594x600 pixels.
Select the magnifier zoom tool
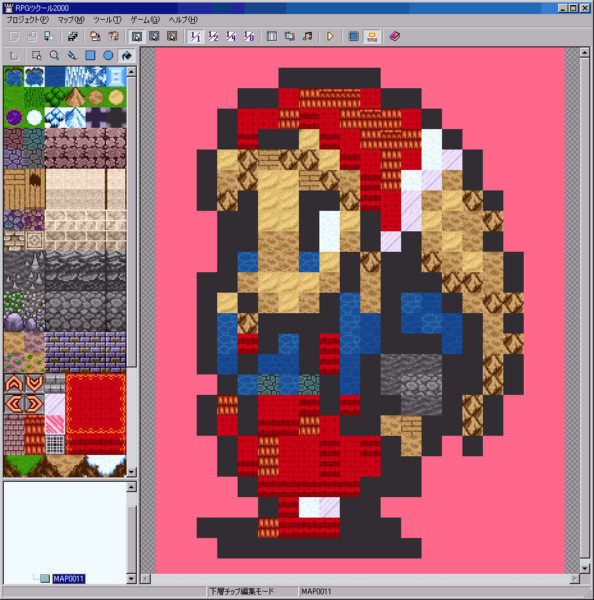click(54, 56)
